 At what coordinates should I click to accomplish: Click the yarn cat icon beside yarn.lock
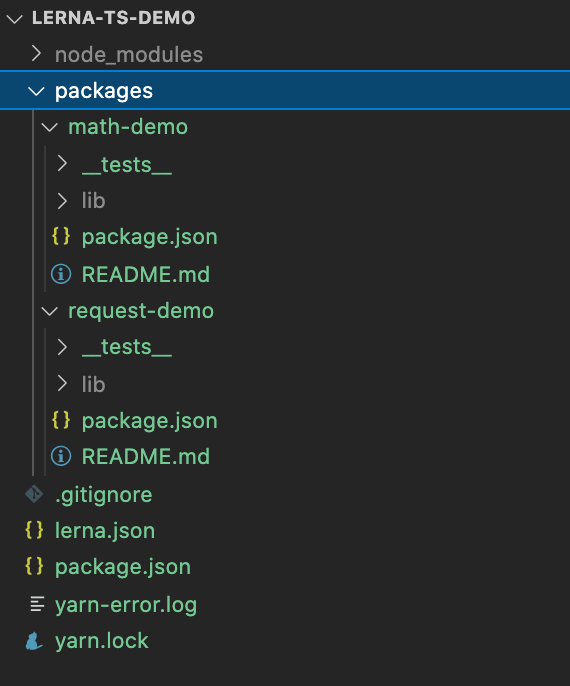tap(34, 641)
